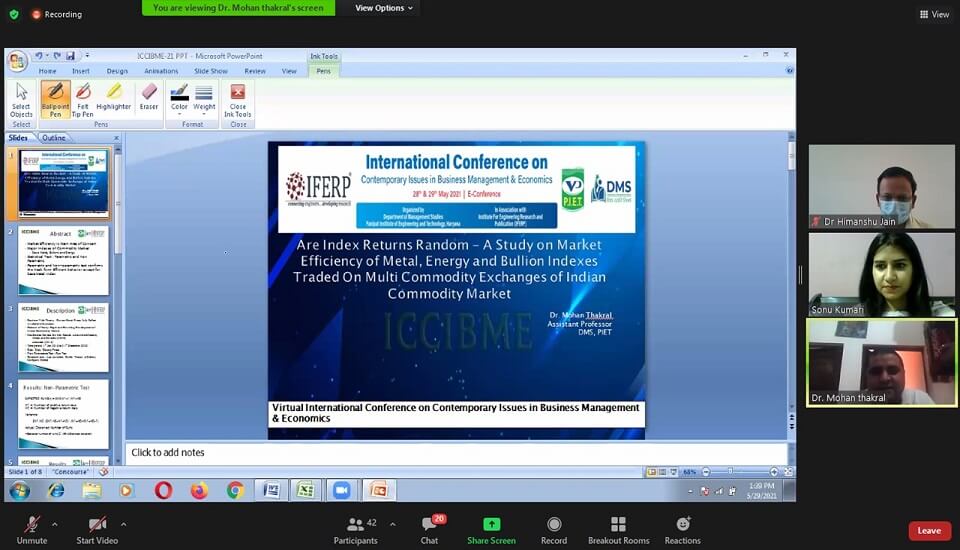Image resolution: width=960 pixels, height=550 pixels.
Task: Start recording with the Record button
Action: click(x=553, y=529)
